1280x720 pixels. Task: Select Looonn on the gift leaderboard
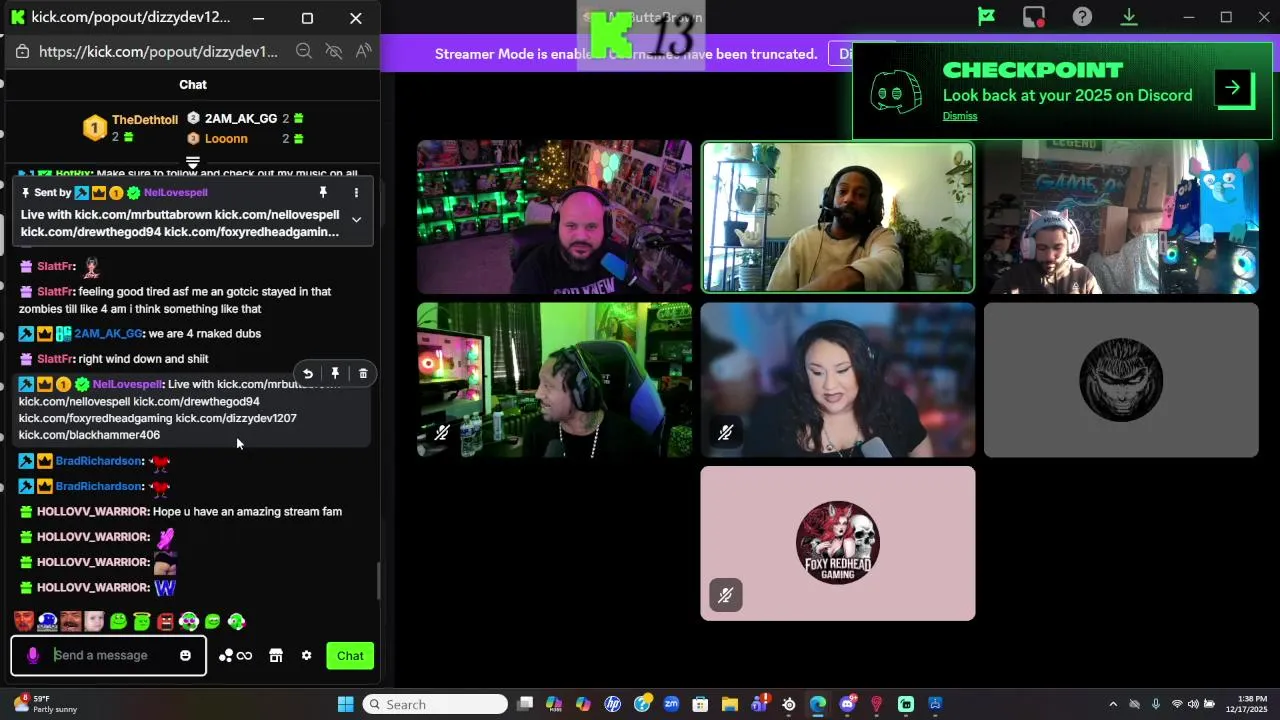coord(226,139)
